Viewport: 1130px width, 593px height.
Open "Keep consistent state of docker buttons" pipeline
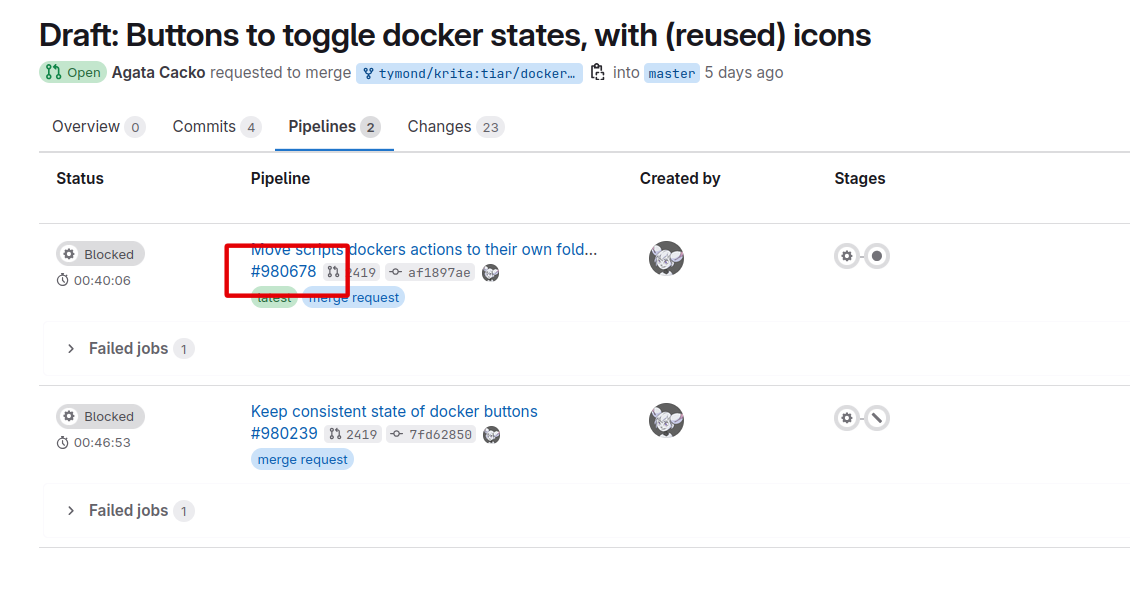394,411
